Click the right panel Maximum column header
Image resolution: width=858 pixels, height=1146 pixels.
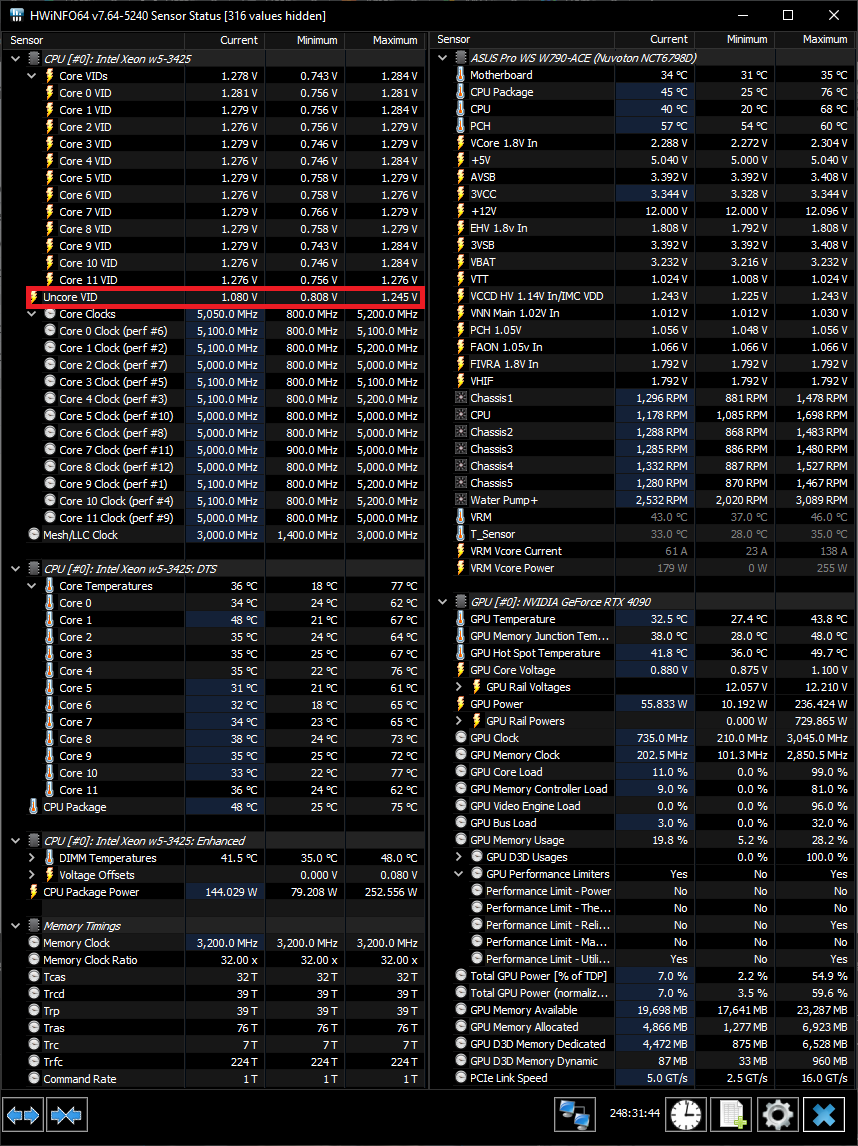(824, 40)
